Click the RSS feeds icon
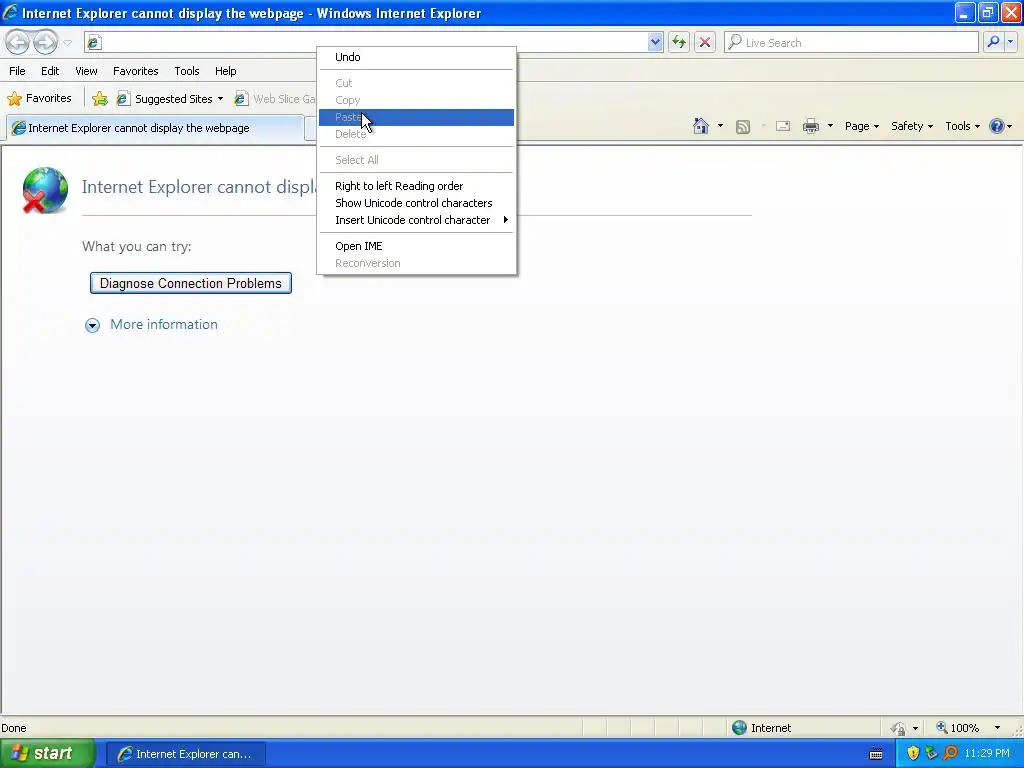This screenshot has width=1024, height=768. point(743,127)
